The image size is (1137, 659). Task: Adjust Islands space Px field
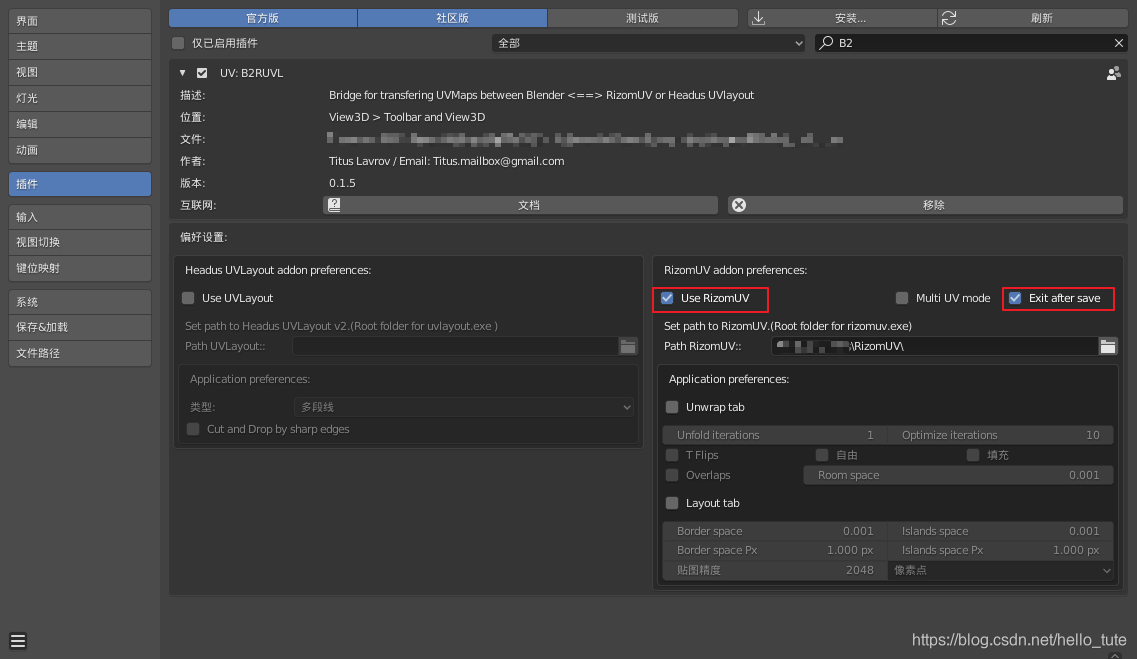tap(1001, 550)
